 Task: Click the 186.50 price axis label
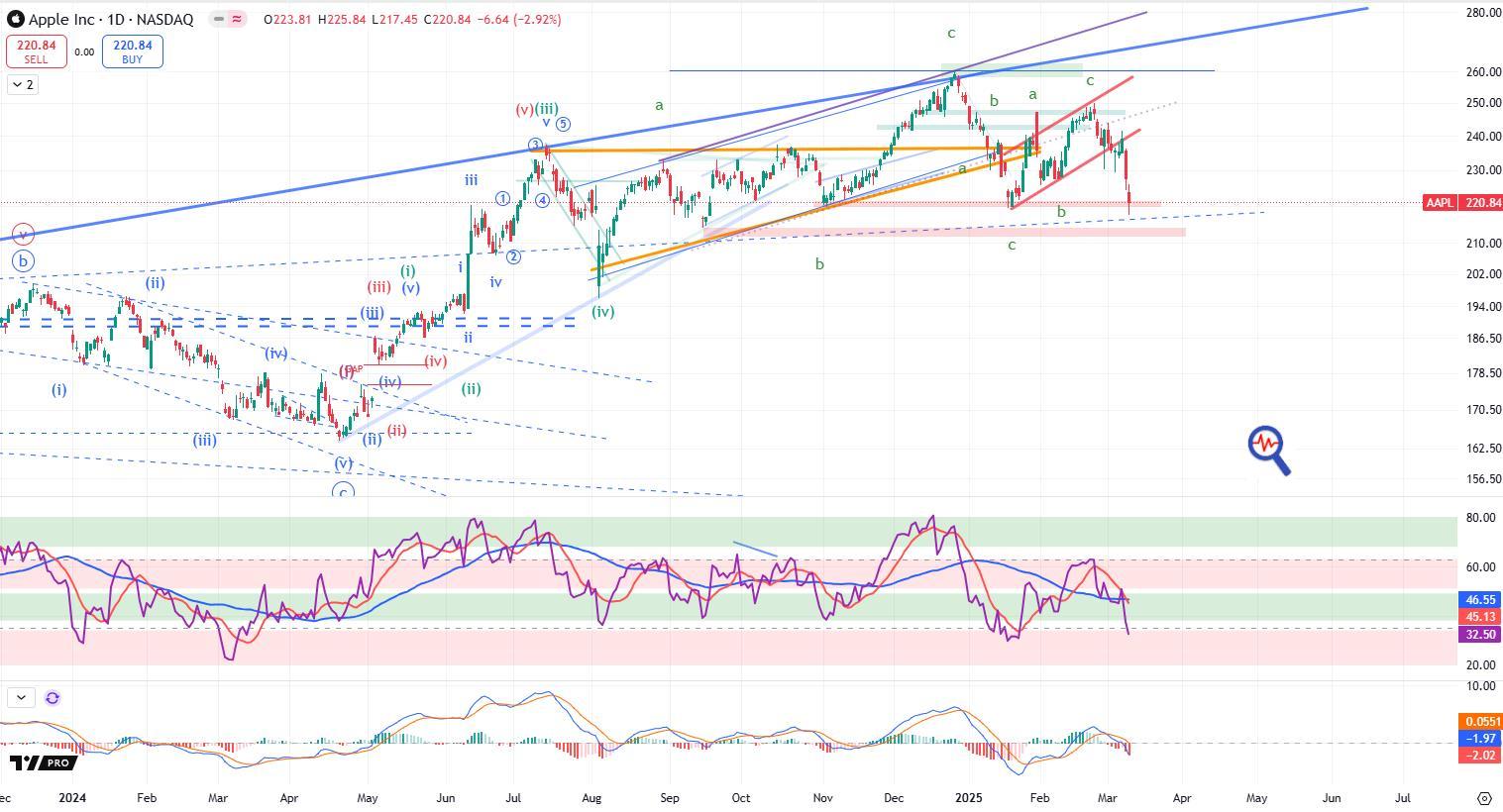(x=1483, y=339)
